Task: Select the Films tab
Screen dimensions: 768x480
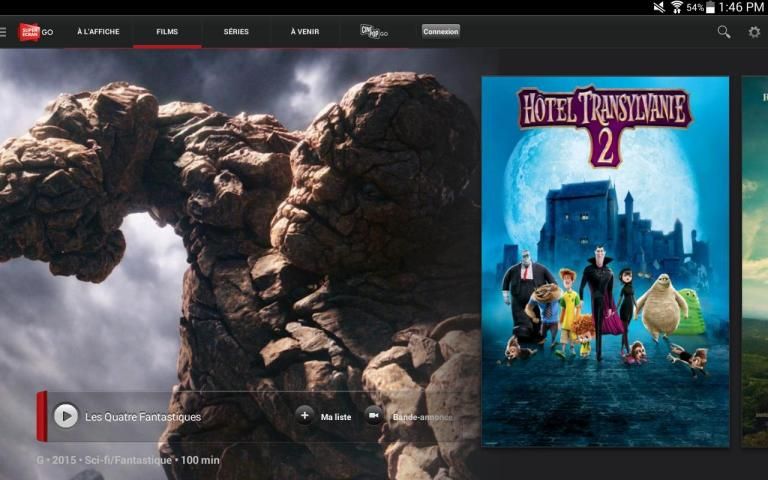Action: click(x=167, y=32)
